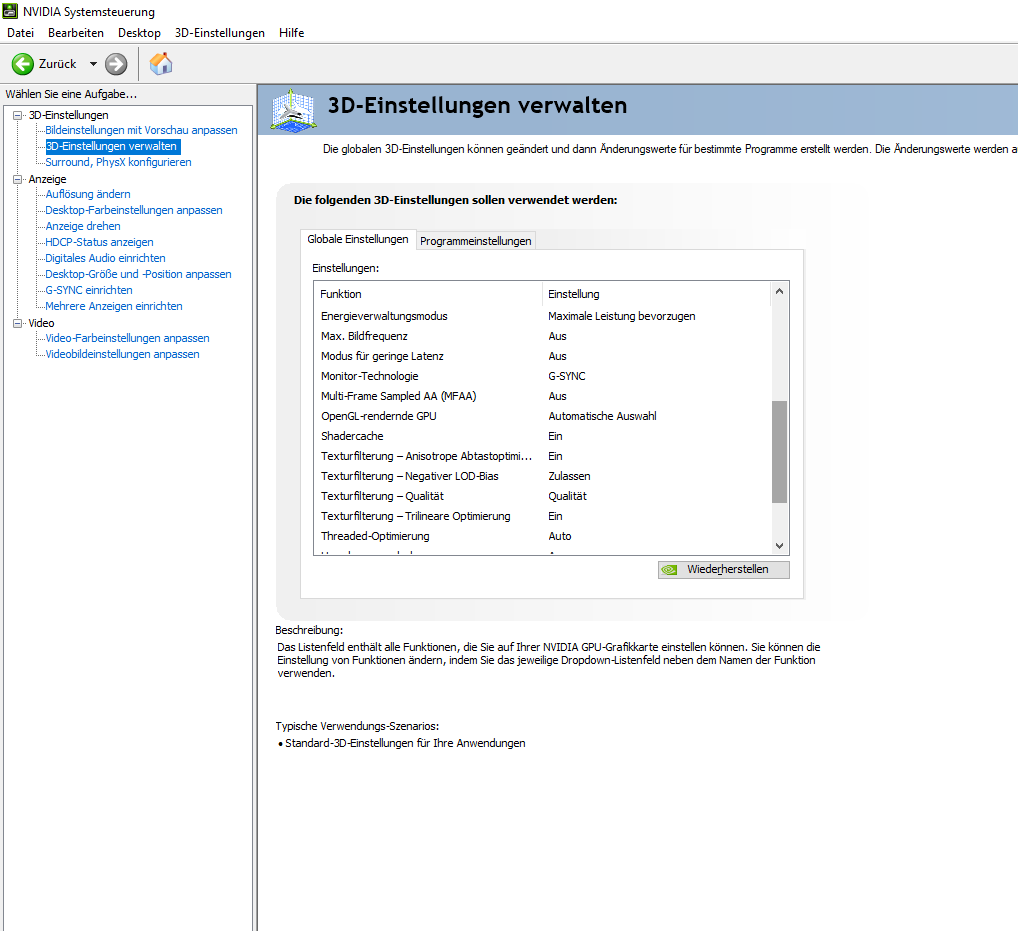Open Desktop-Größe und -Position anpassen
This screenshot has width=1018, height=931.
pos(138,274)
